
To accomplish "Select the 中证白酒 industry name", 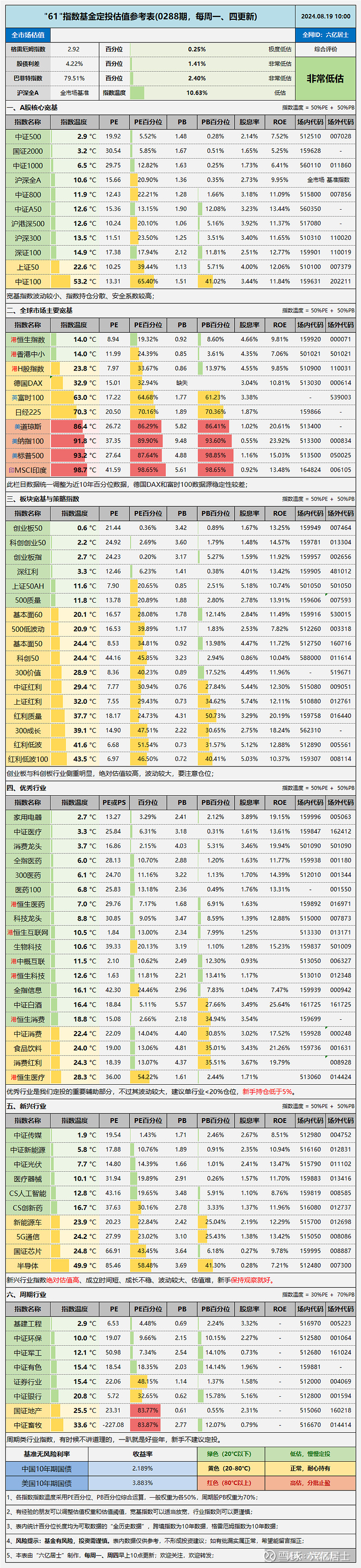I will point(28,1004).
